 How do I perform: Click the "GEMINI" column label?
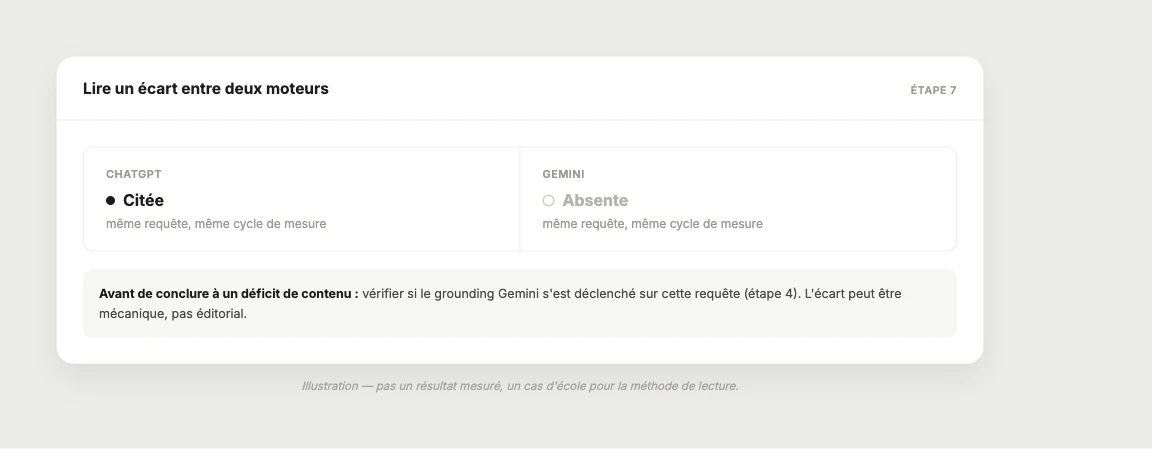click(x=564, y=174)
